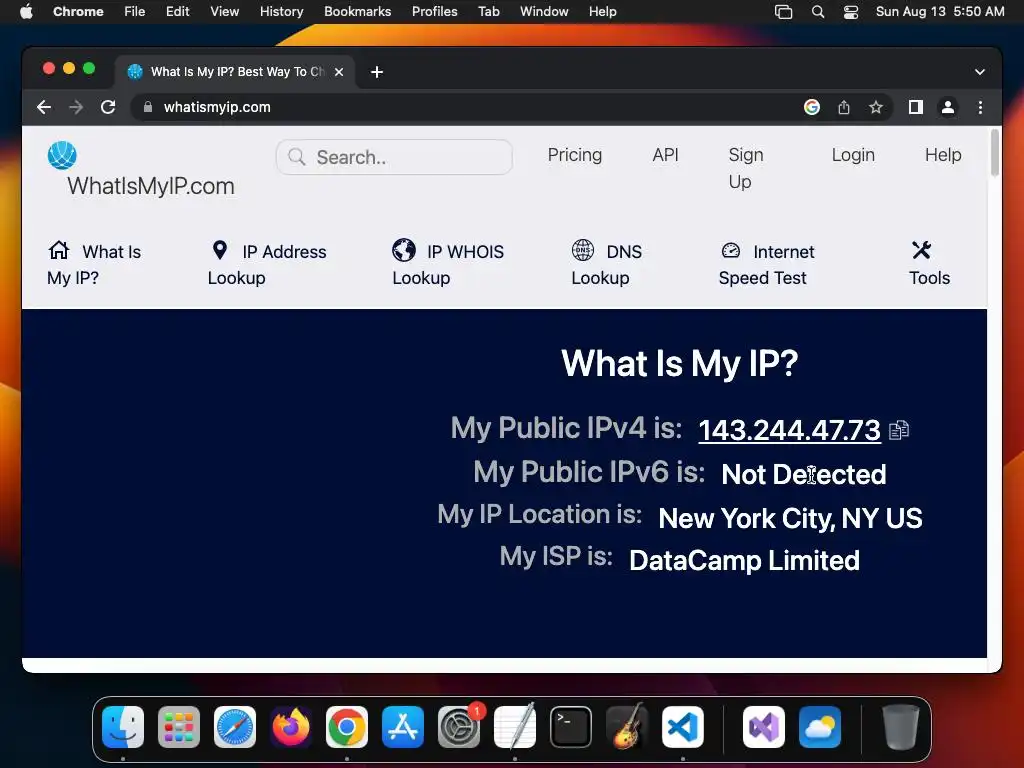Click the share page icon

tap(844, 107)
